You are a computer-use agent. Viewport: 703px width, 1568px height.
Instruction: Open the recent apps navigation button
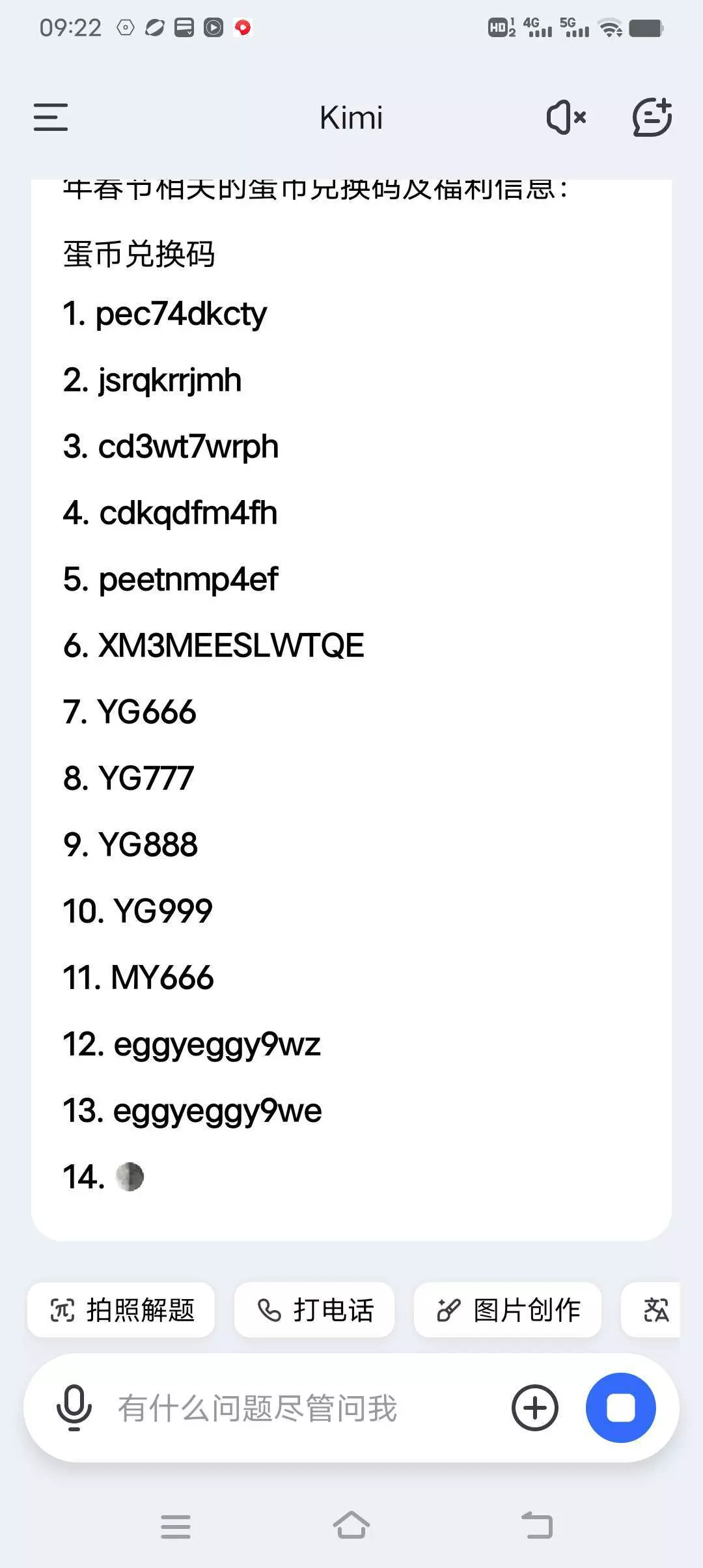click(x=176, y=1526)
